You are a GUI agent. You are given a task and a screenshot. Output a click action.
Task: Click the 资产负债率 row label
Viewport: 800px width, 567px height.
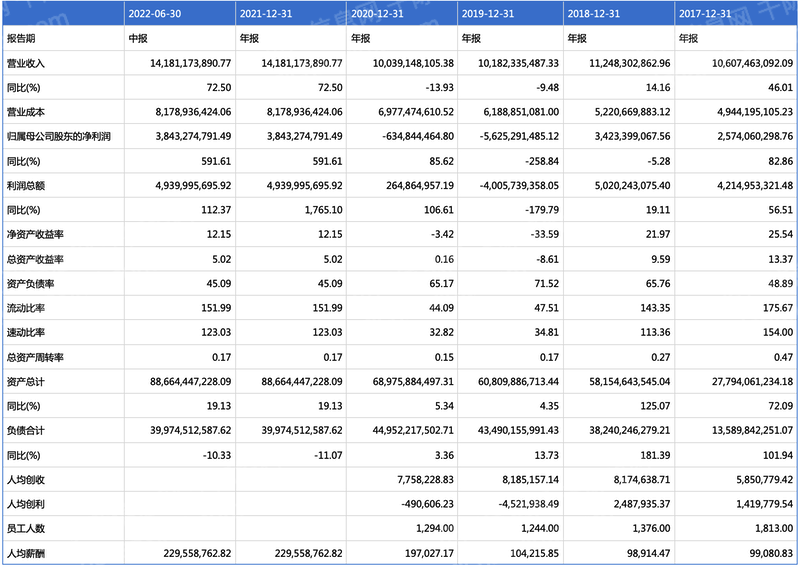(x=31, y=283)
